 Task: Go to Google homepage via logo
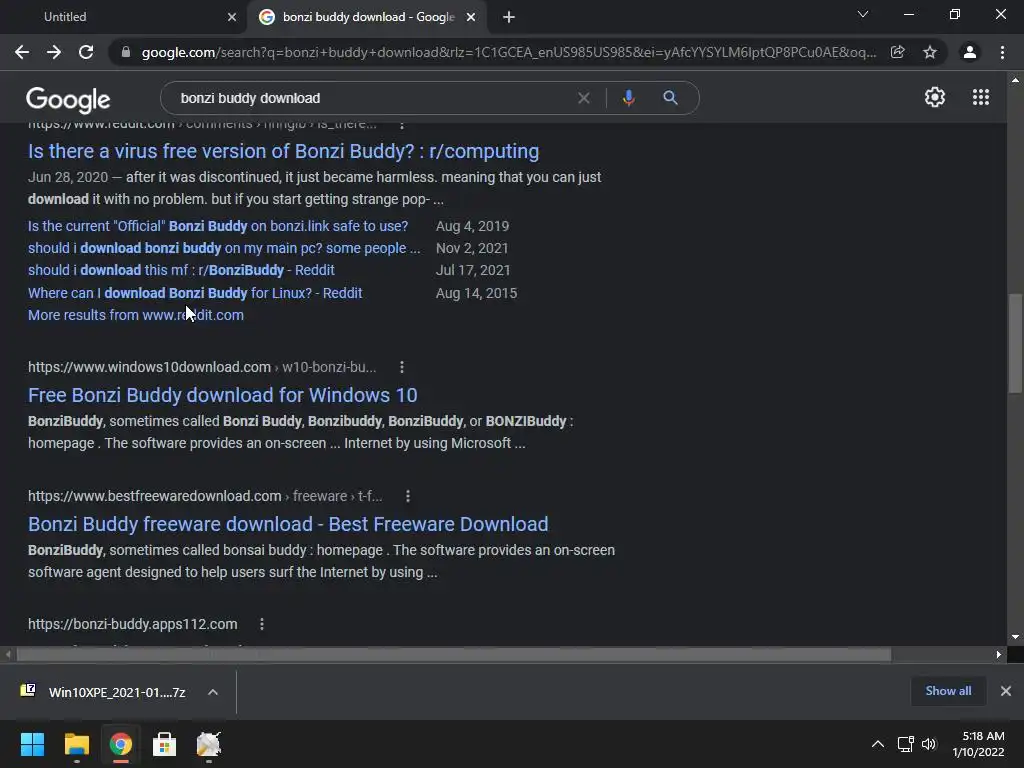68,99
